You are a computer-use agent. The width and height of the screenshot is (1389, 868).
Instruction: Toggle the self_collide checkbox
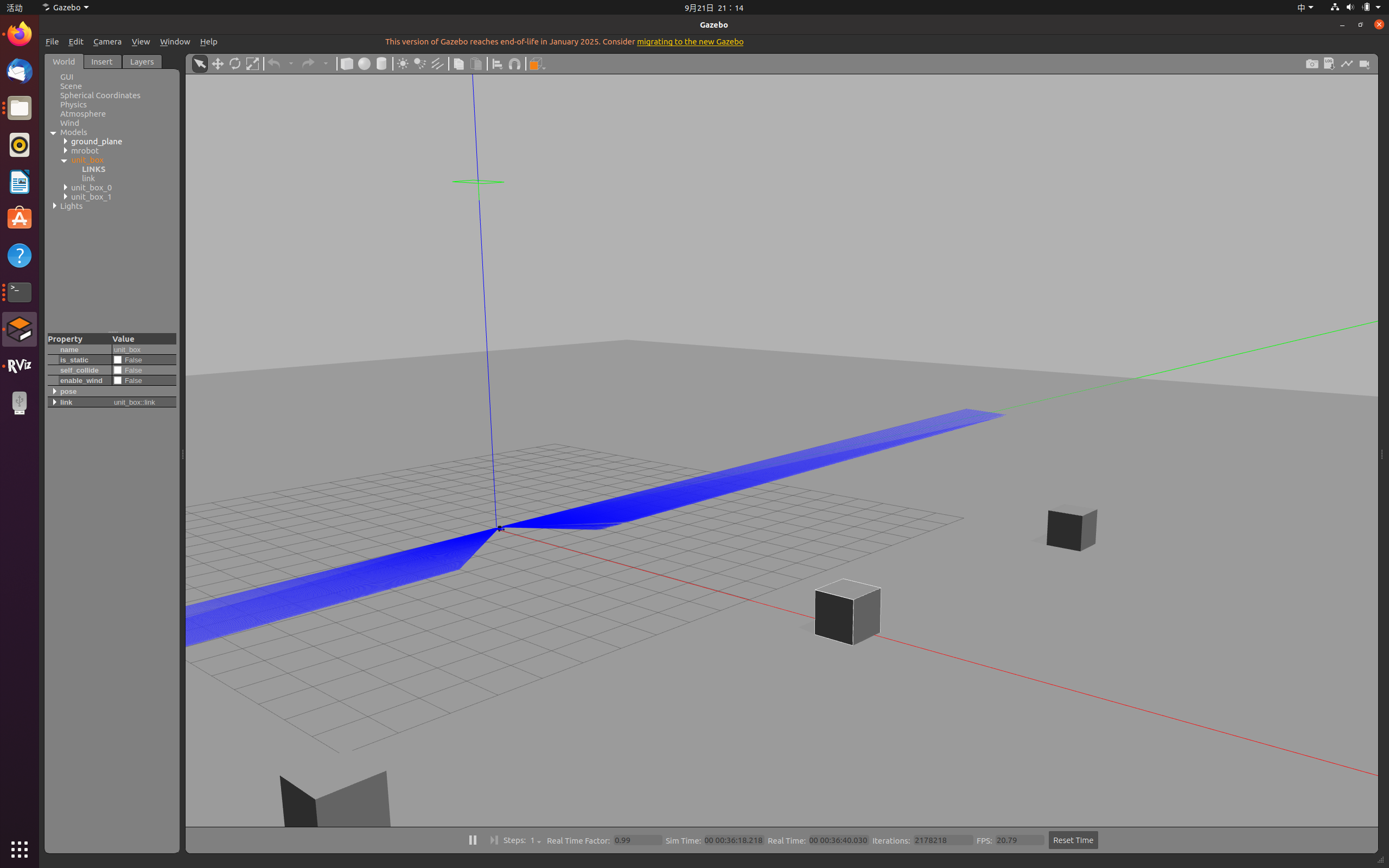point(118,371)
